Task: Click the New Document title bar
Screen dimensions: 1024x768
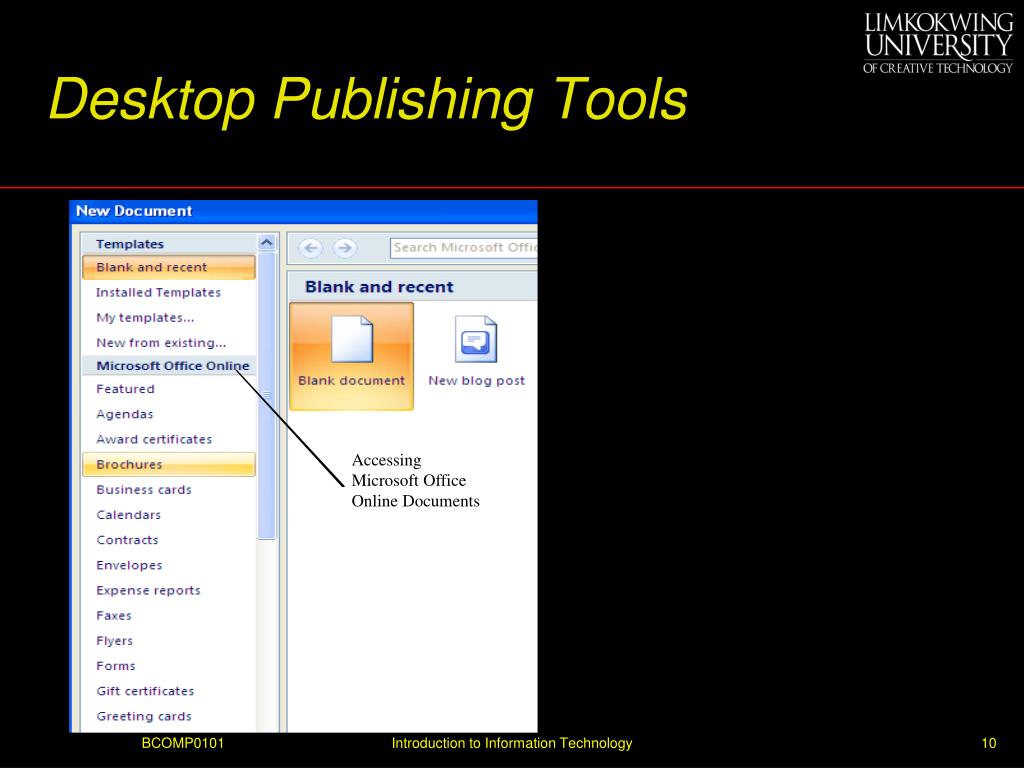Action: (304, 212)
